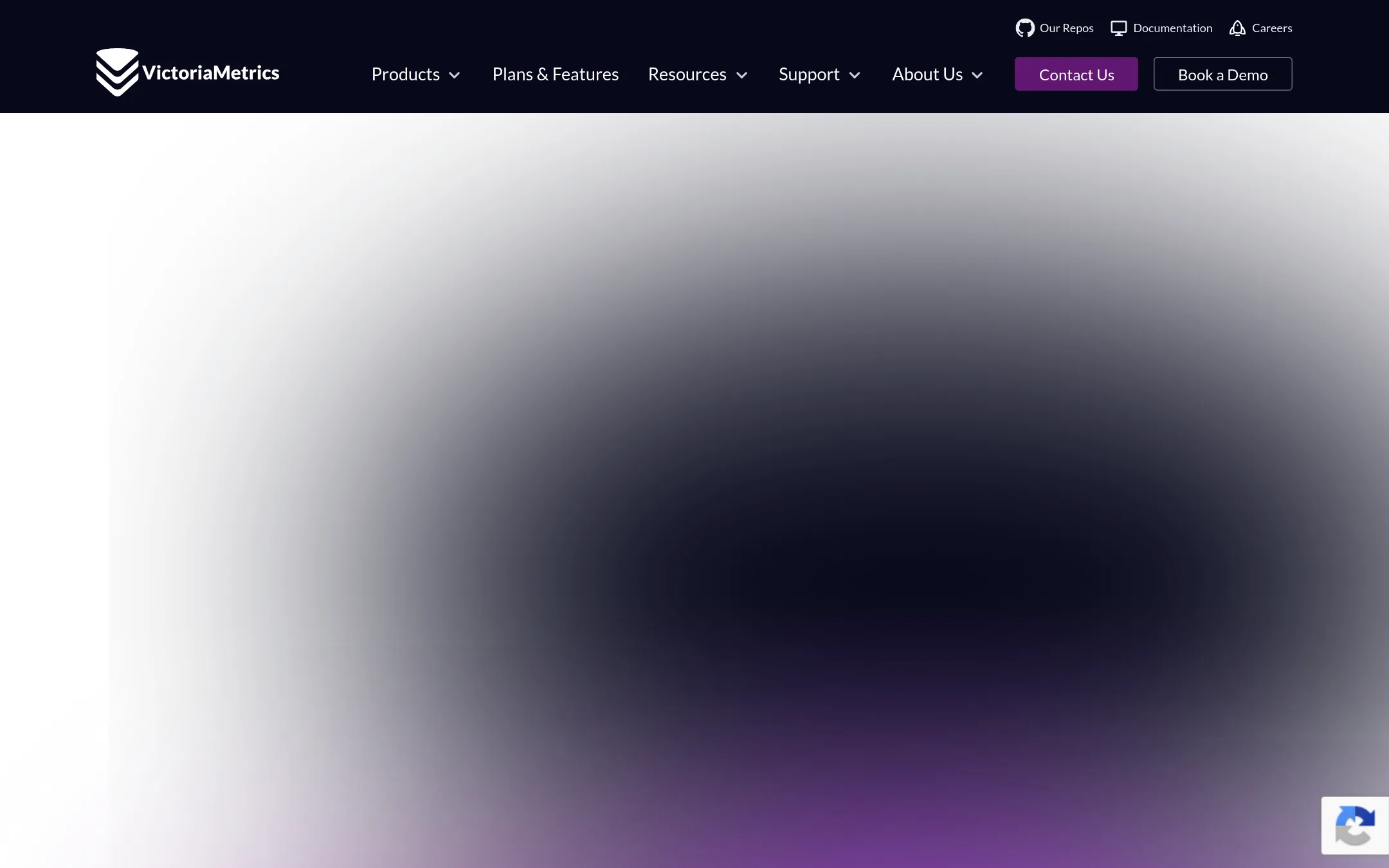Screen dimensions: 1389x868
Task: Click the monitor icon beside Documentation
Action: (1119, 28)
